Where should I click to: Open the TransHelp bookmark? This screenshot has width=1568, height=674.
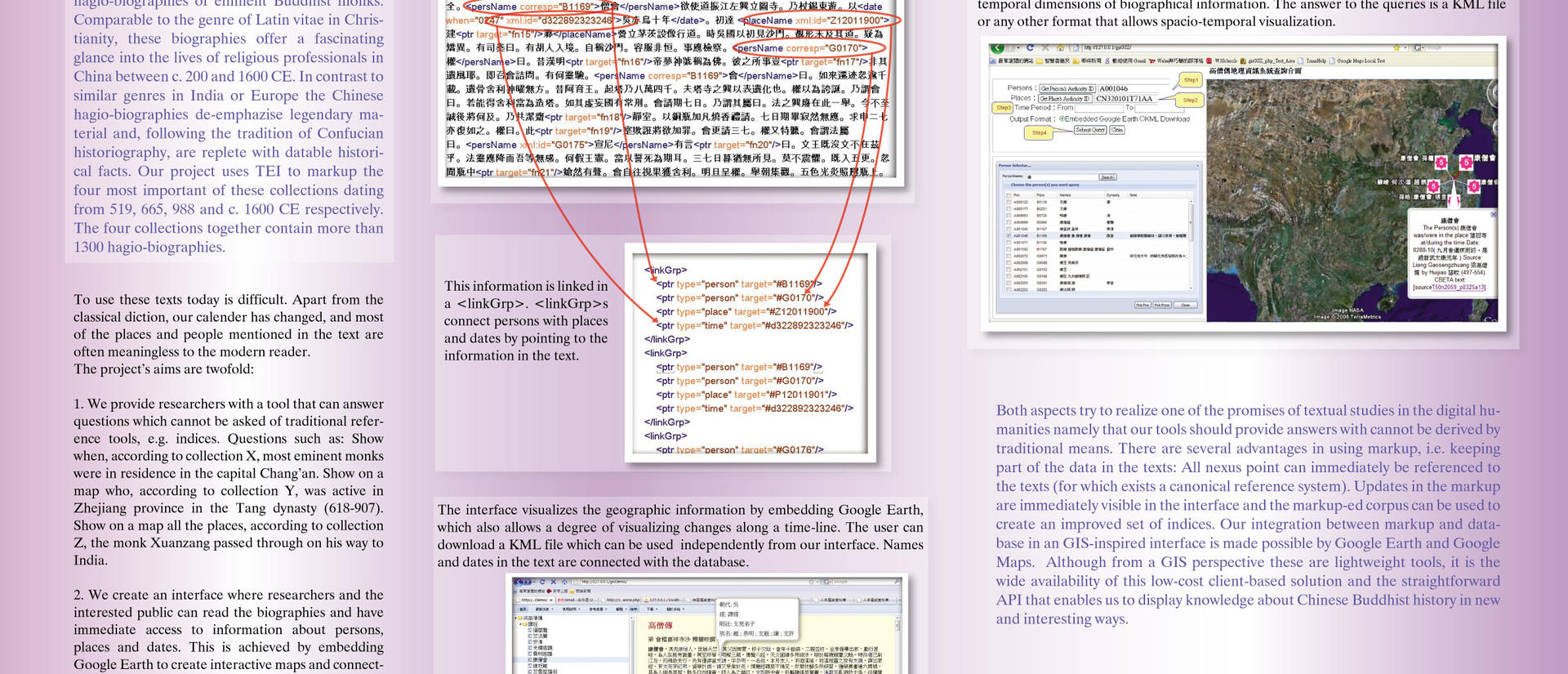point(1312,60)
